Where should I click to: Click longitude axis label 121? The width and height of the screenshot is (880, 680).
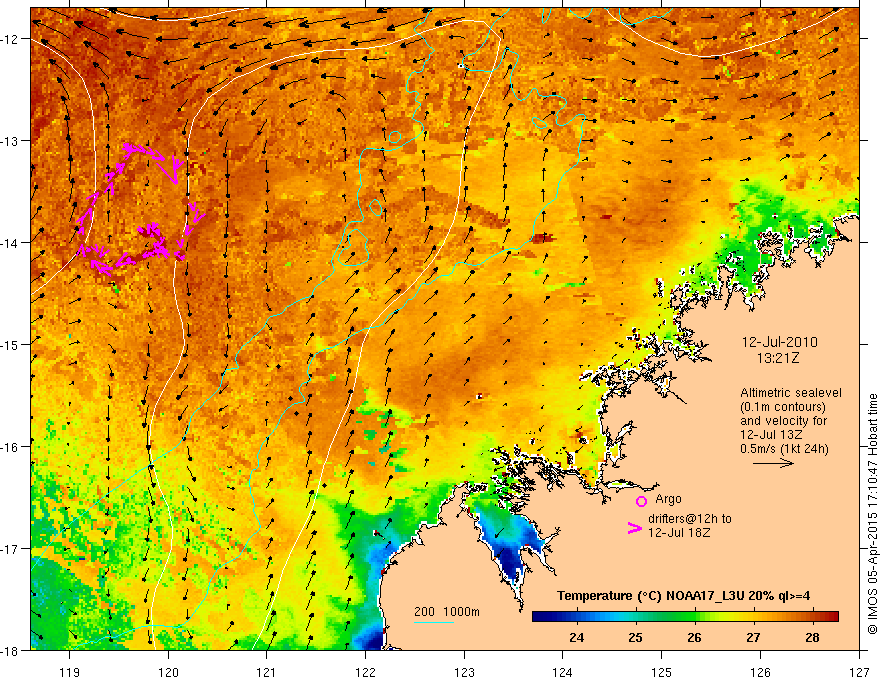[267, 672]
